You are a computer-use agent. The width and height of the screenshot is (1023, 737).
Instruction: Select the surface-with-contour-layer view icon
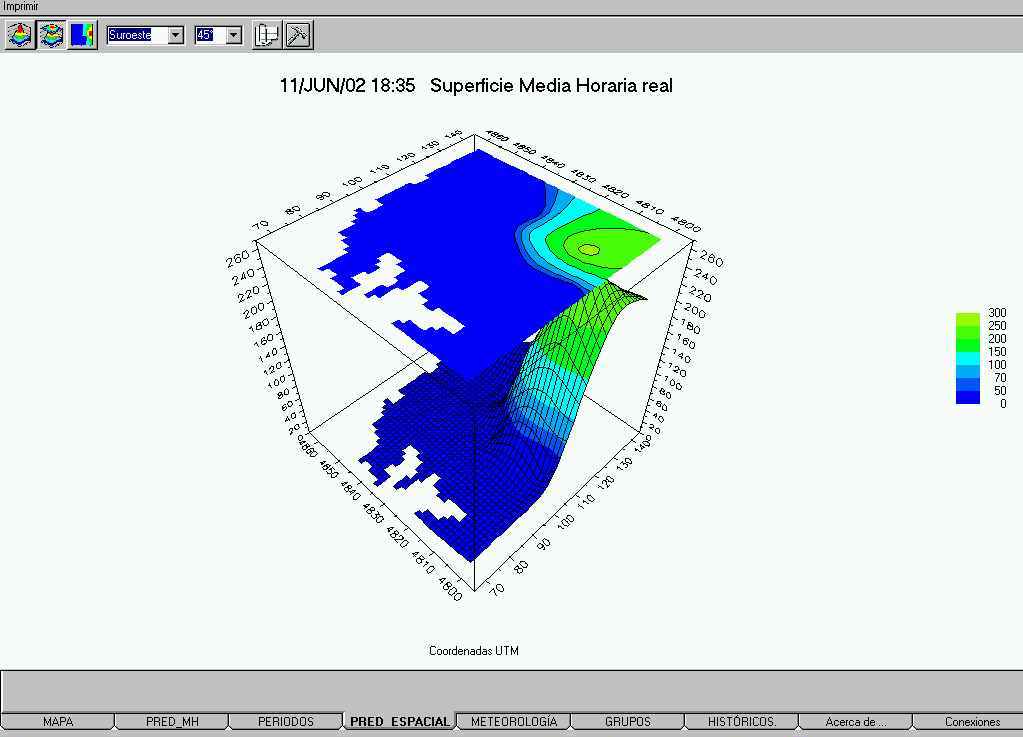pos(52,35)
